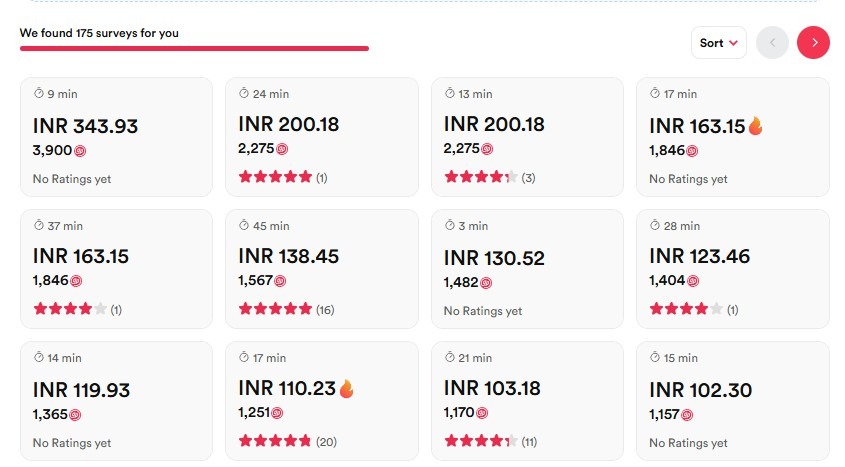
Task: Click the coin icon next to 3,900
Action: point(80,151)
